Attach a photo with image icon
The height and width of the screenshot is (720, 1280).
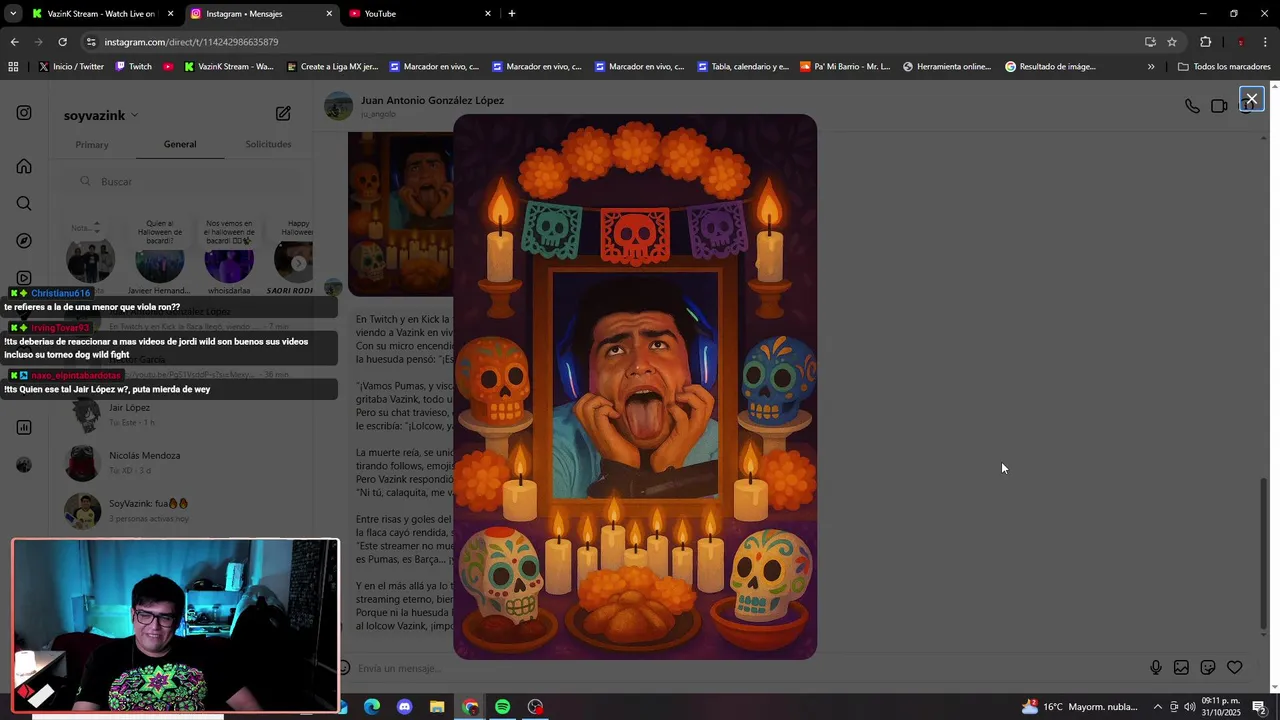(x=1181, y=668)
